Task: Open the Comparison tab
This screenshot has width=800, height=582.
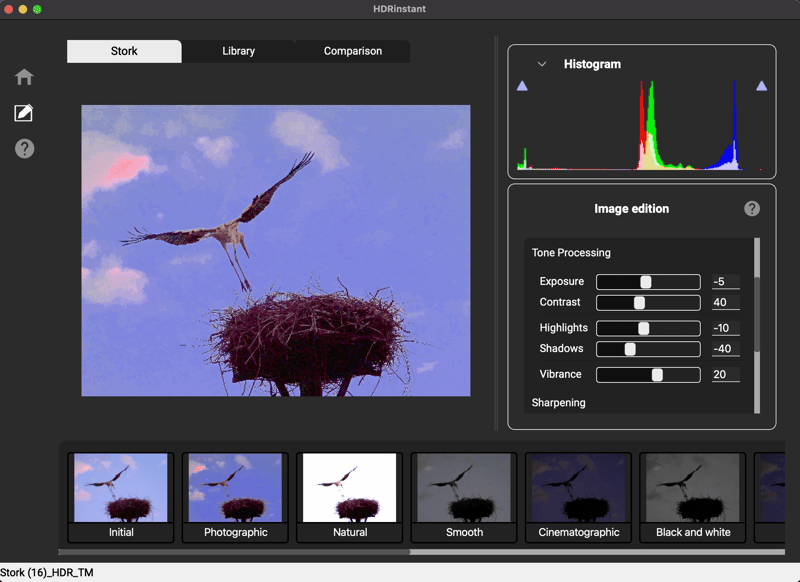Action: [352, 51]
